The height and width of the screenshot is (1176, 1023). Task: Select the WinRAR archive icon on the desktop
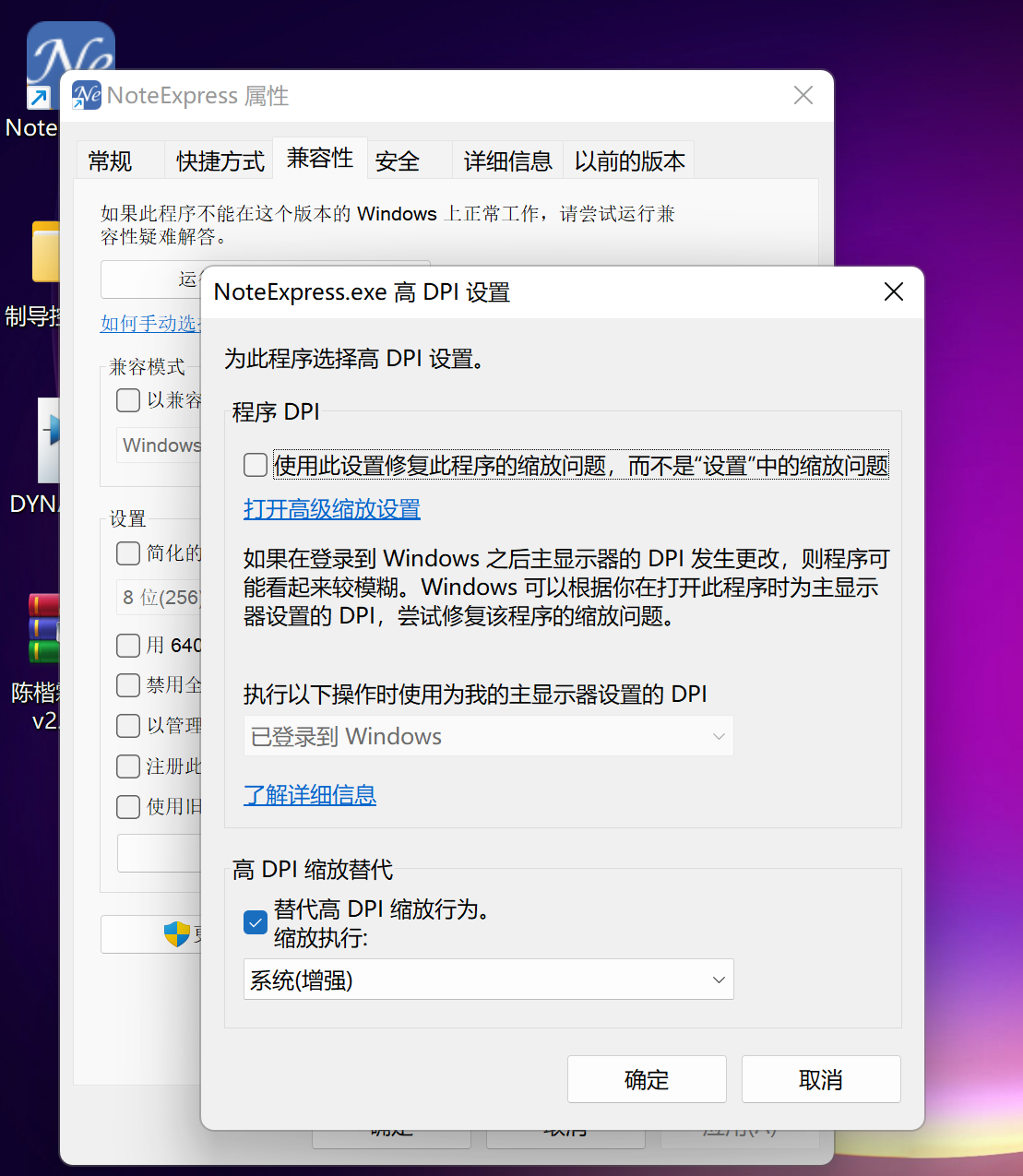tap(43, 628)
